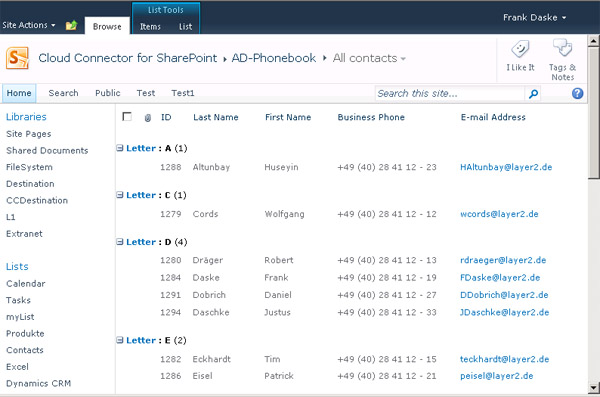The image size is (600, 397).
Task: Open the CCDestination library link
Action: click(x=37, y=201)
